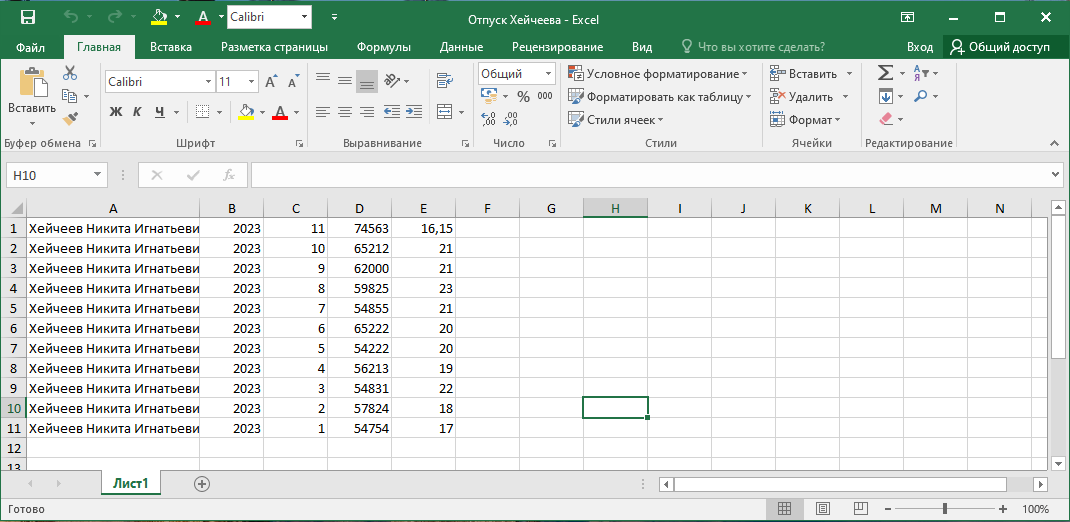Click the Cut scissors icon
Viewport: 1070px width, 522px height.
(70, 73)
